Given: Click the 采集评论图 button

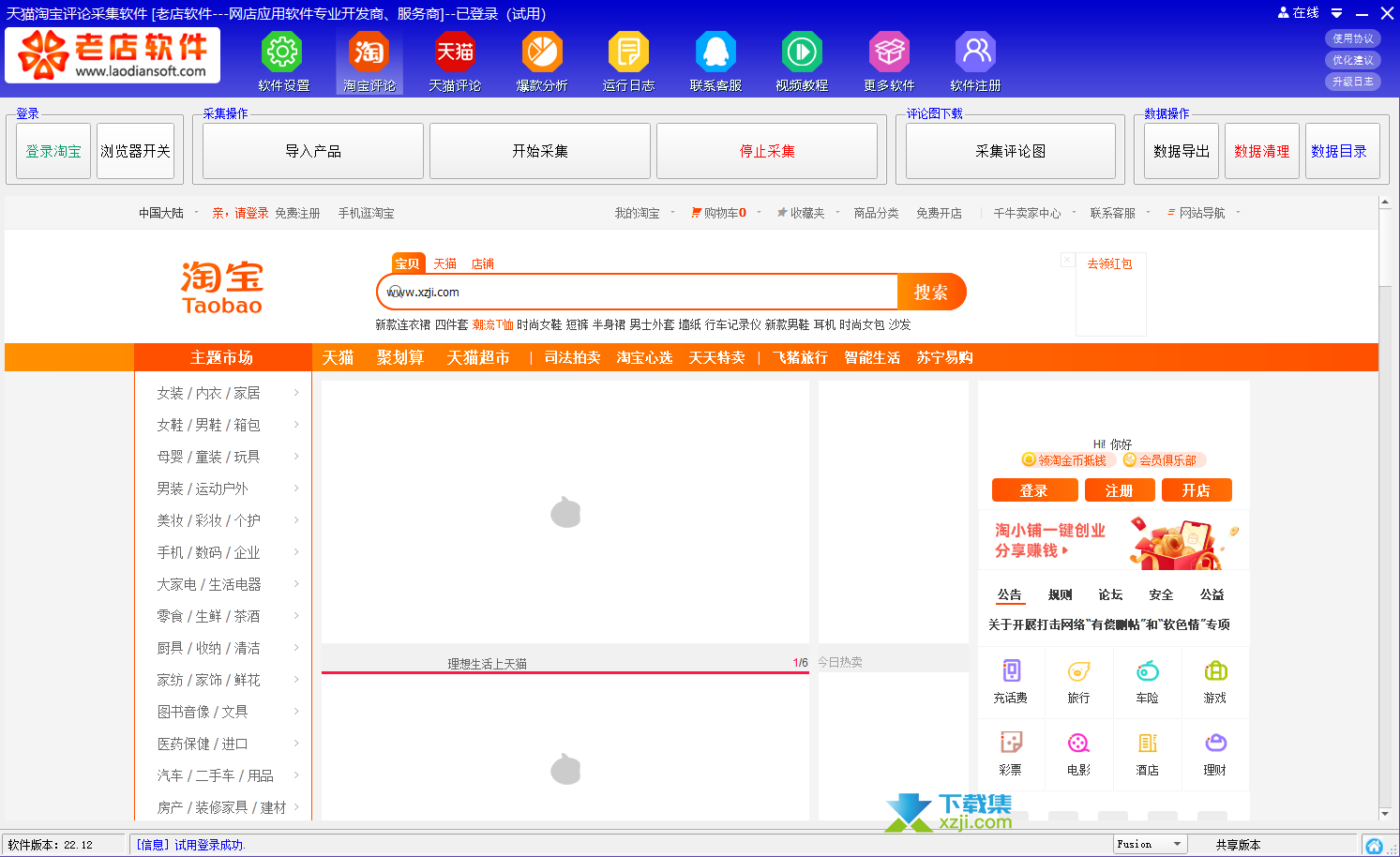Looking at the screenshot, I should click(x=1011, y=151).
